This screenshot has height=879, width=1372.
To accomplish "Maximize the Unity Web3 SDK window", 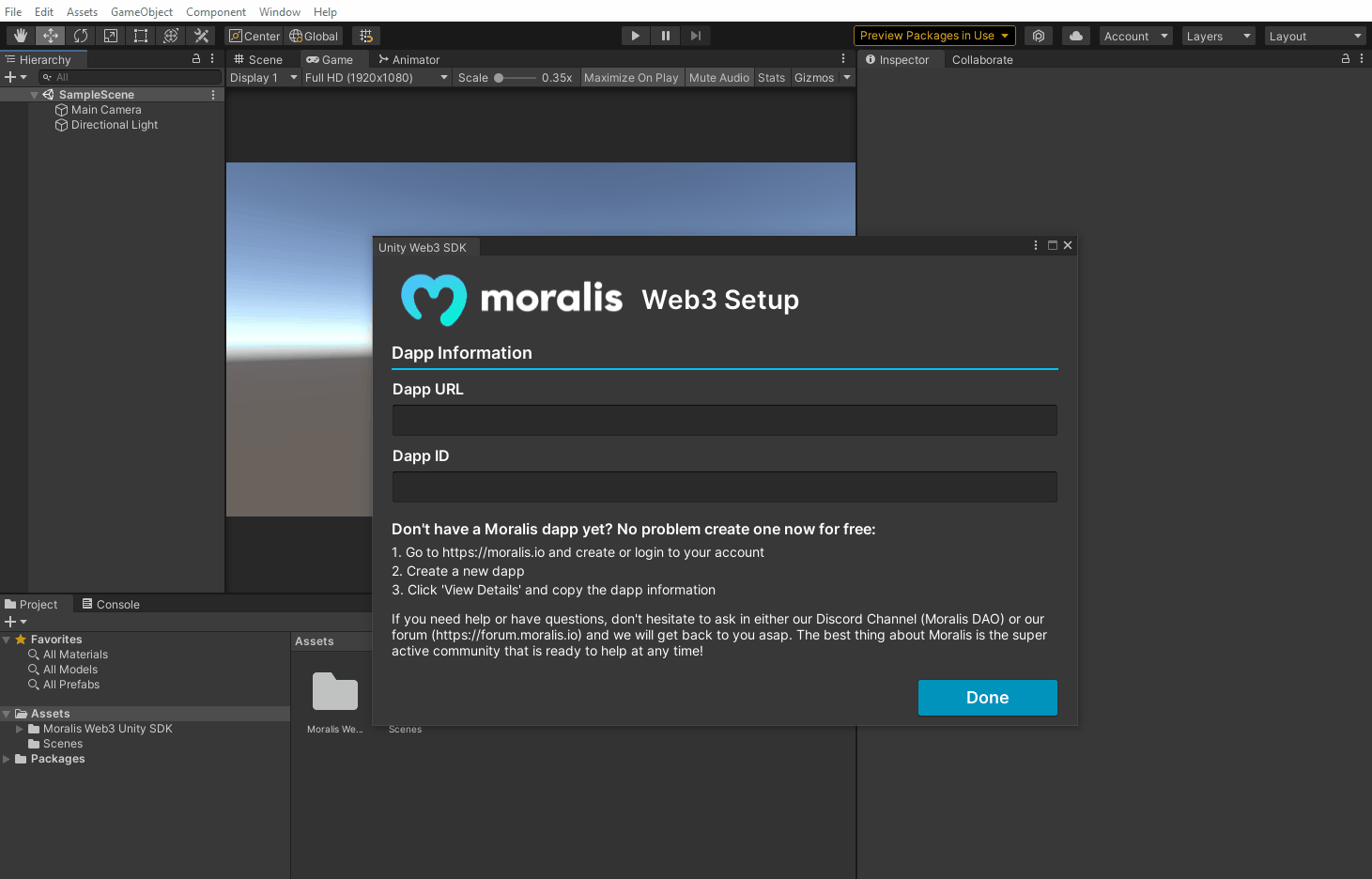I will pos(1053,245).
